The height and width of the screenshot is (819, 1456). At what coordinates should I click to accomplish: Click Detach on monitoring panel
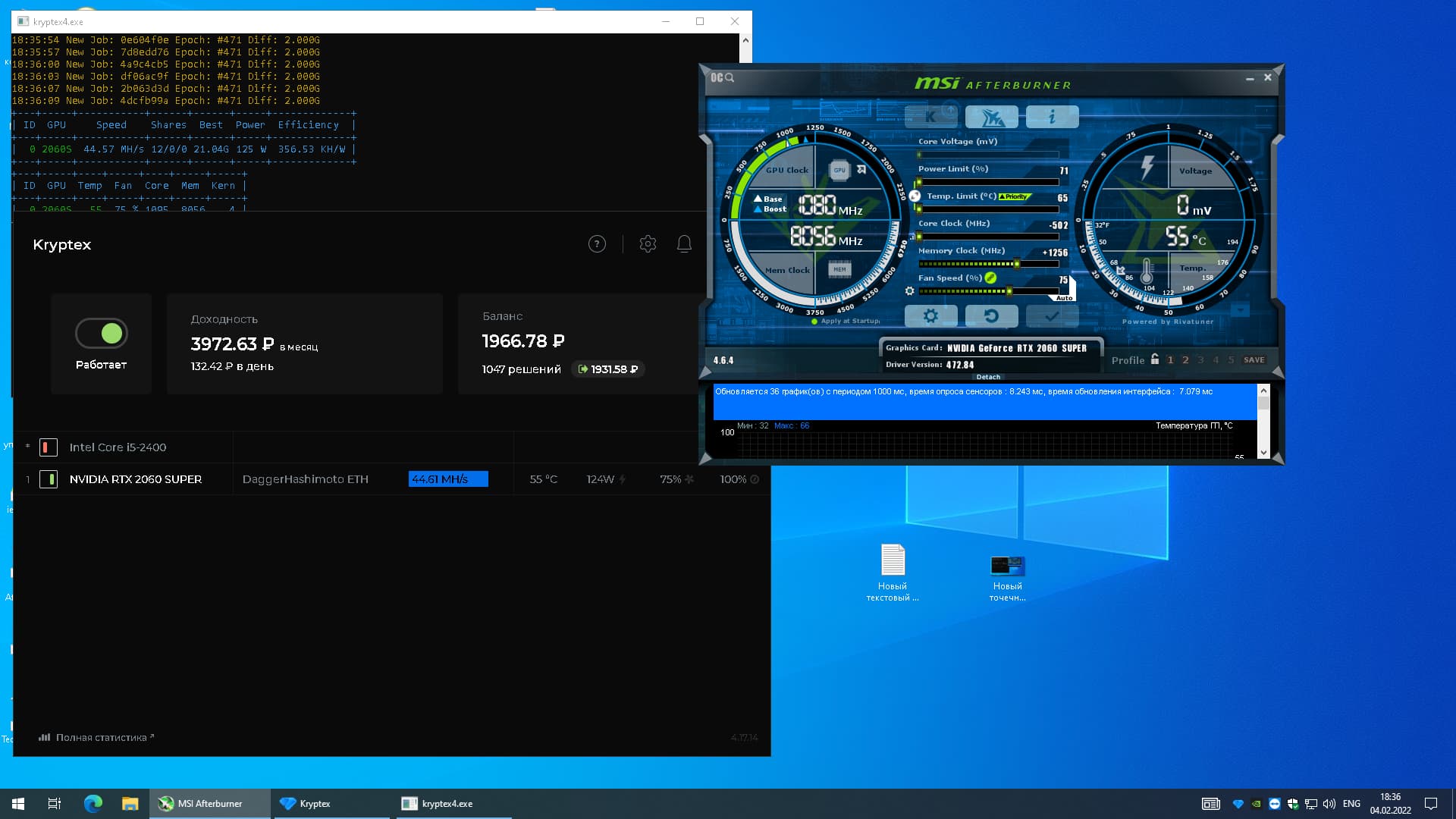[988, 377]
